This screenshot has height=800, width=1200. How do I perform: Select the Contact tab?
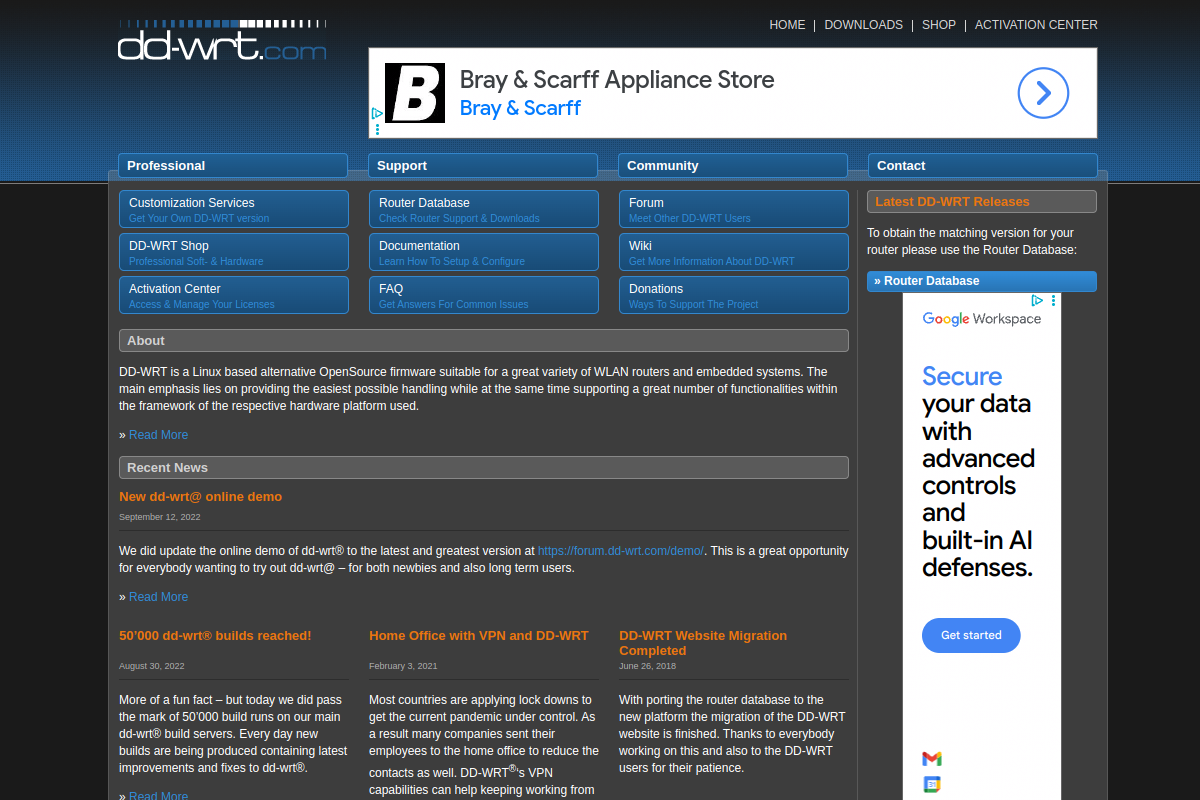coord(983,166)
